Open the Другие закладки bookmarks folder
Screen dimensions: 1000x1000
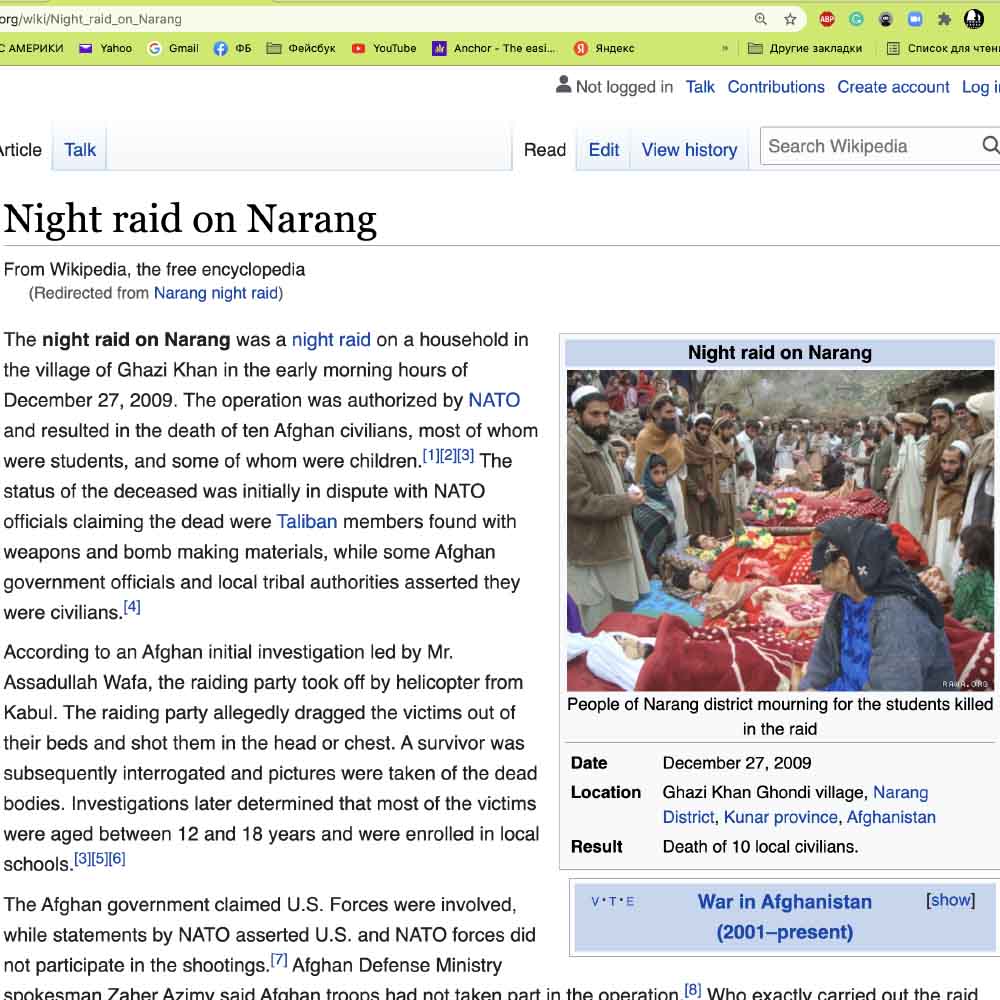point(805,48)
